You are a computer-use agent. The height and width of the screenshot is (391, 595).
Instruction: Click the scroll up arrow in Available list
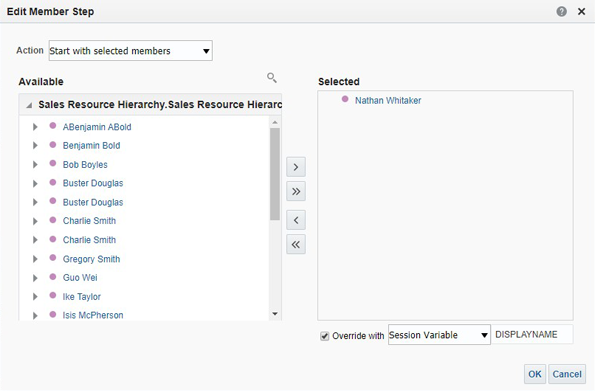(275, 122)
